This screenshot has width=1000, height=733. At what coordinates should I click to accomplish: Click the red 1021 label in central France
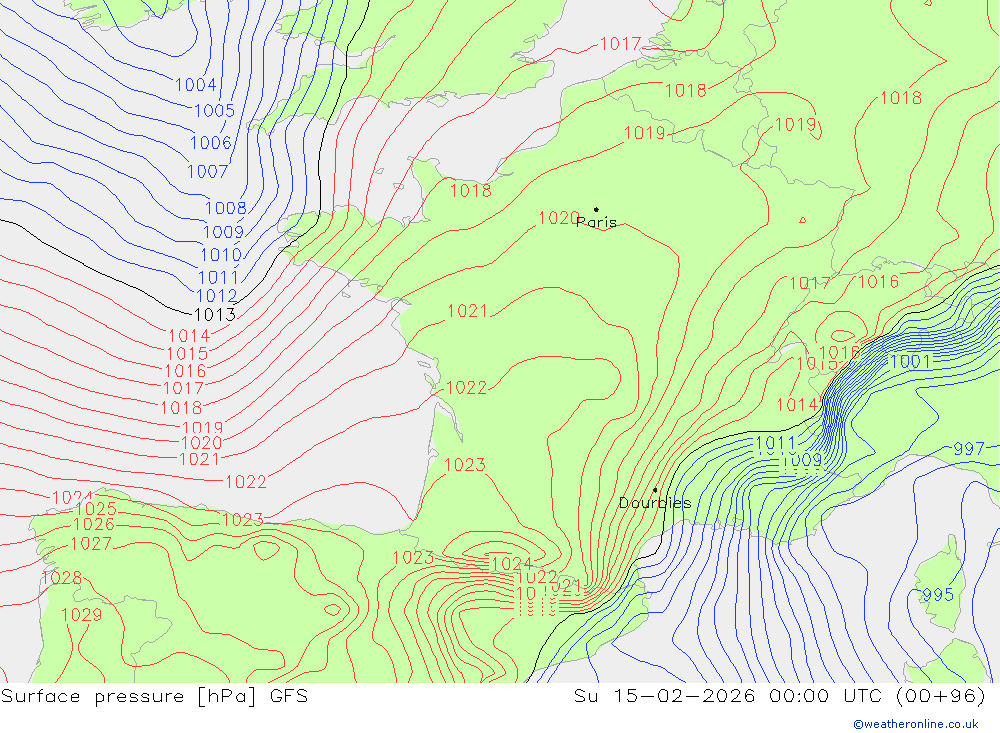[467, 311]
